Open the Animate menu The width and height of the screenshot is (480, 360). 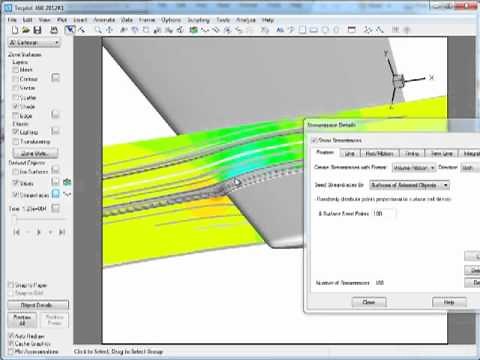coord(104,20)
